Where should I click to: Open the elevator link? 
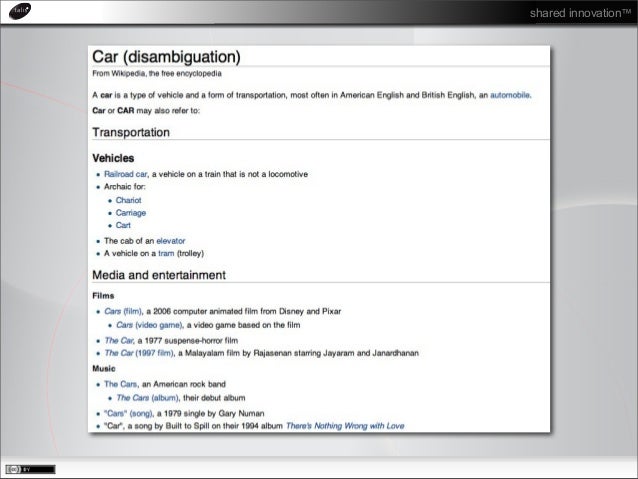[171, 241]
